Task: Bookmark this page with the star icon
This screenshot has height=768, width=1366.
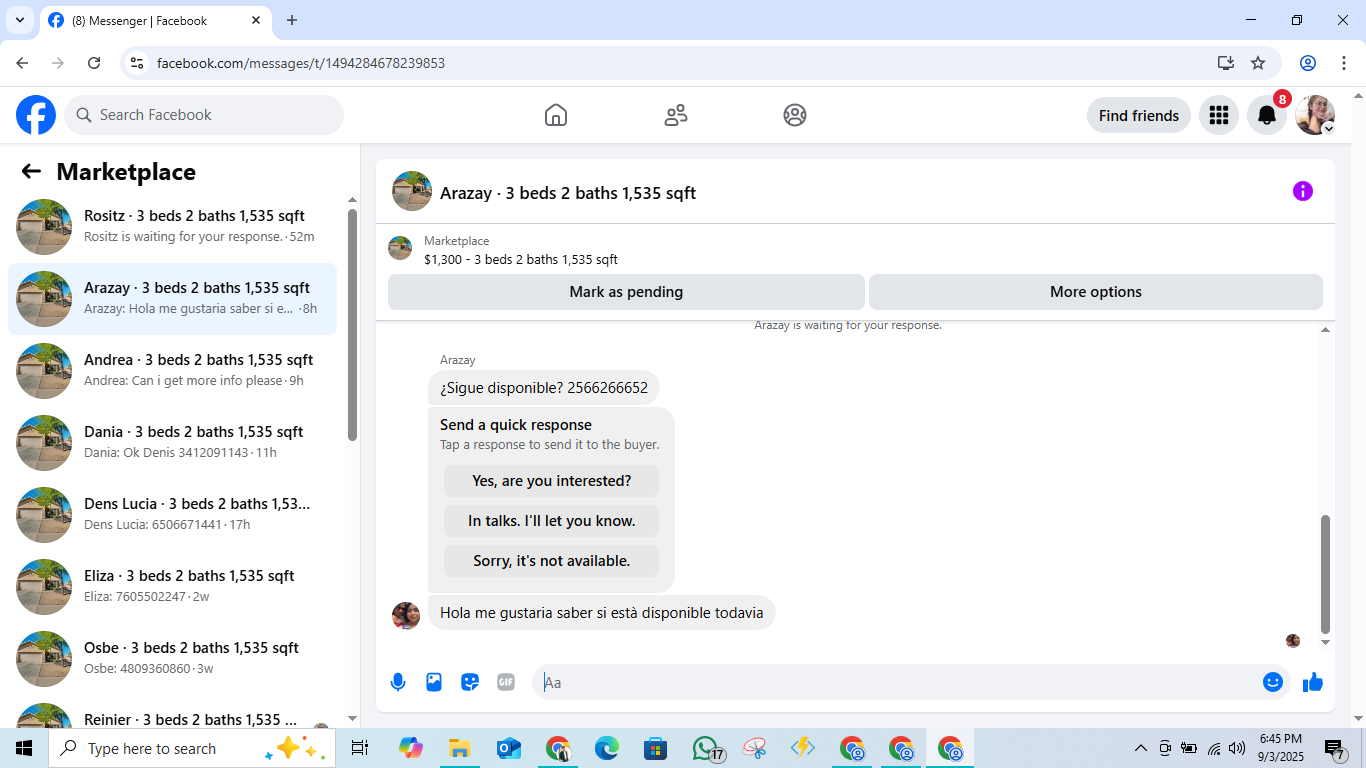Action: coord(1258,63)
